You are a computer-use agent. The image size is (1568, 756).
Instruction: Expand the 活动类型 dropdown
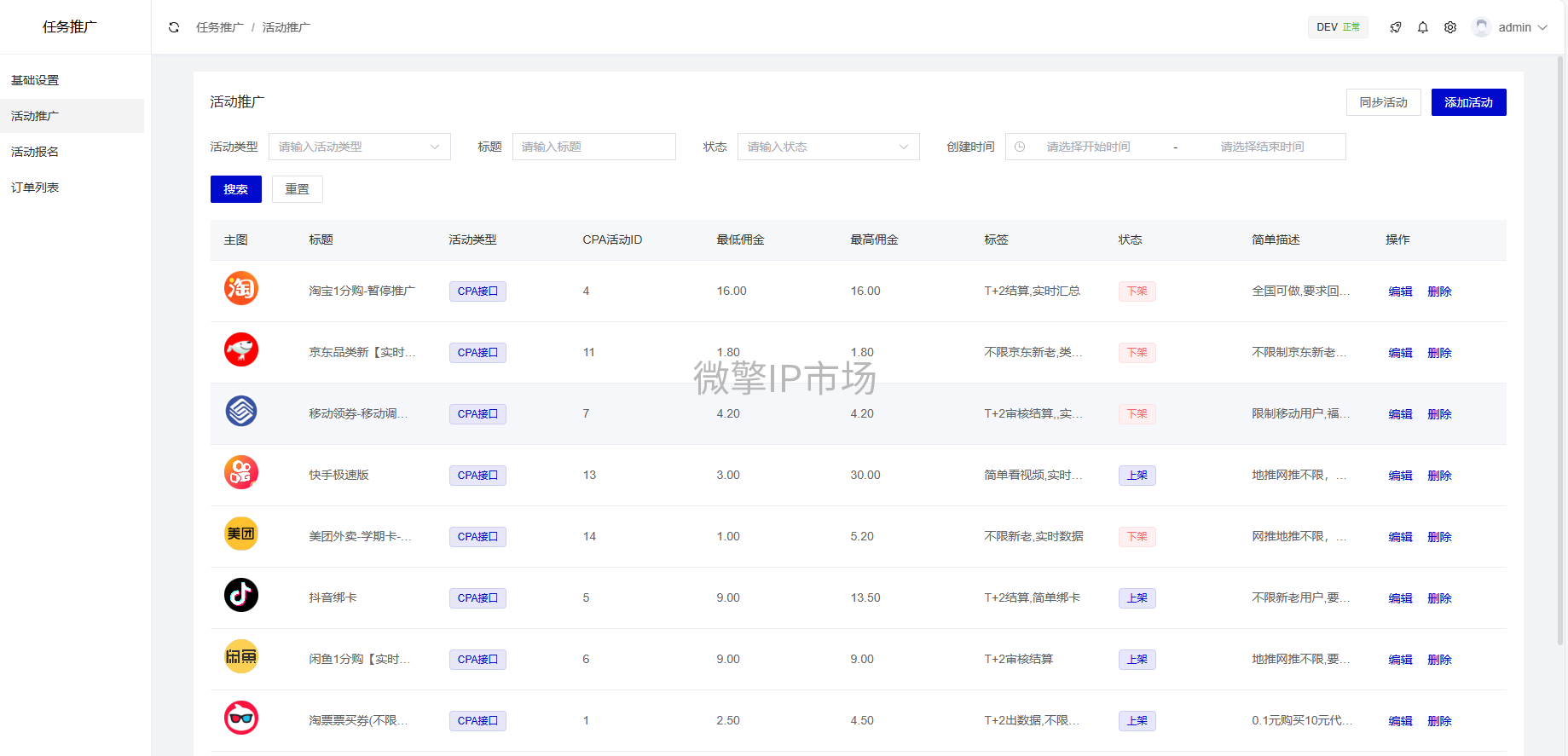point(359,147)
